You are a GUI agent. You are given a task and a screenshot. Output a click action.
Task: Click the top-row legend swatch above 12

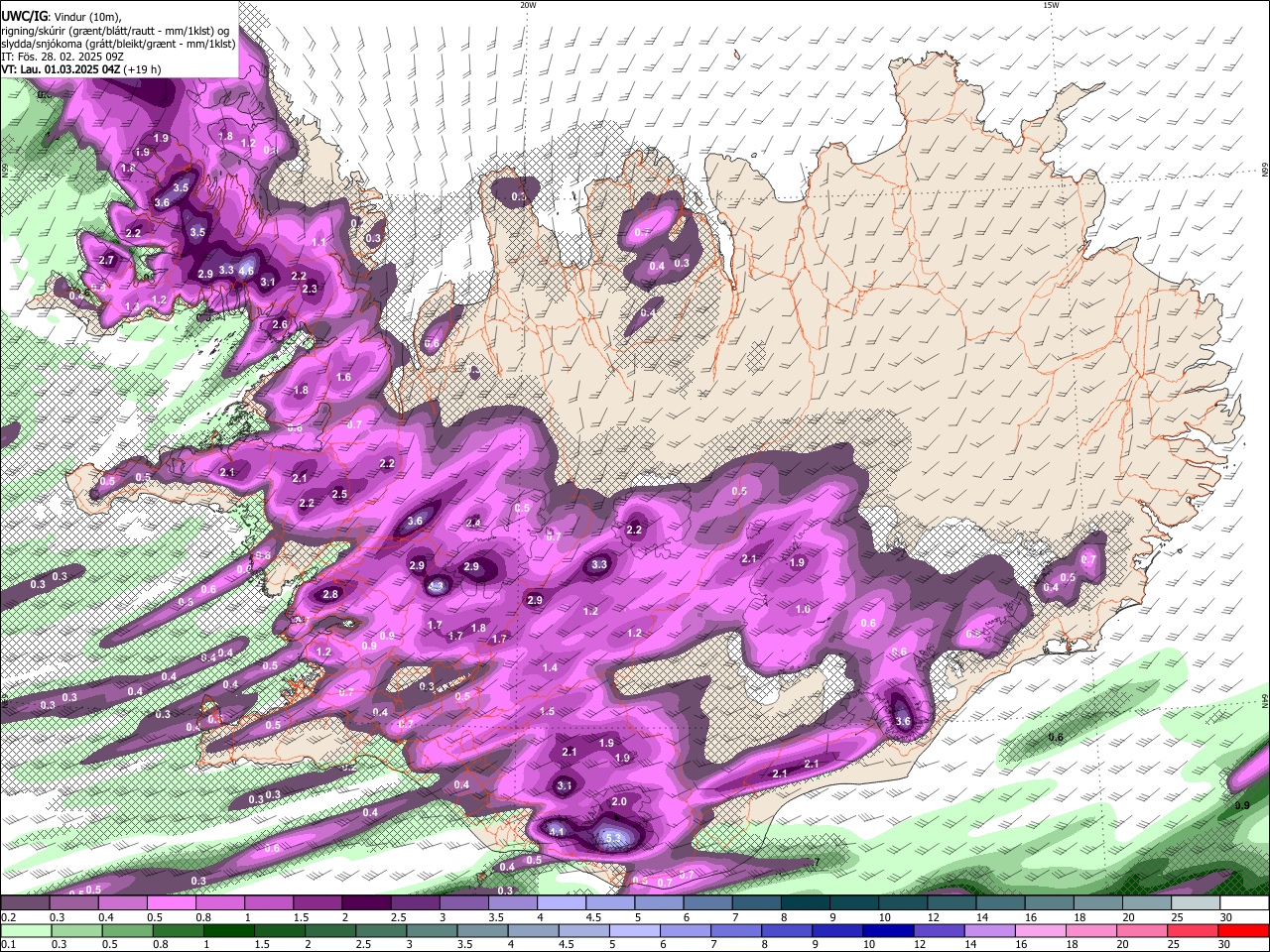click(x=951, y=903)
